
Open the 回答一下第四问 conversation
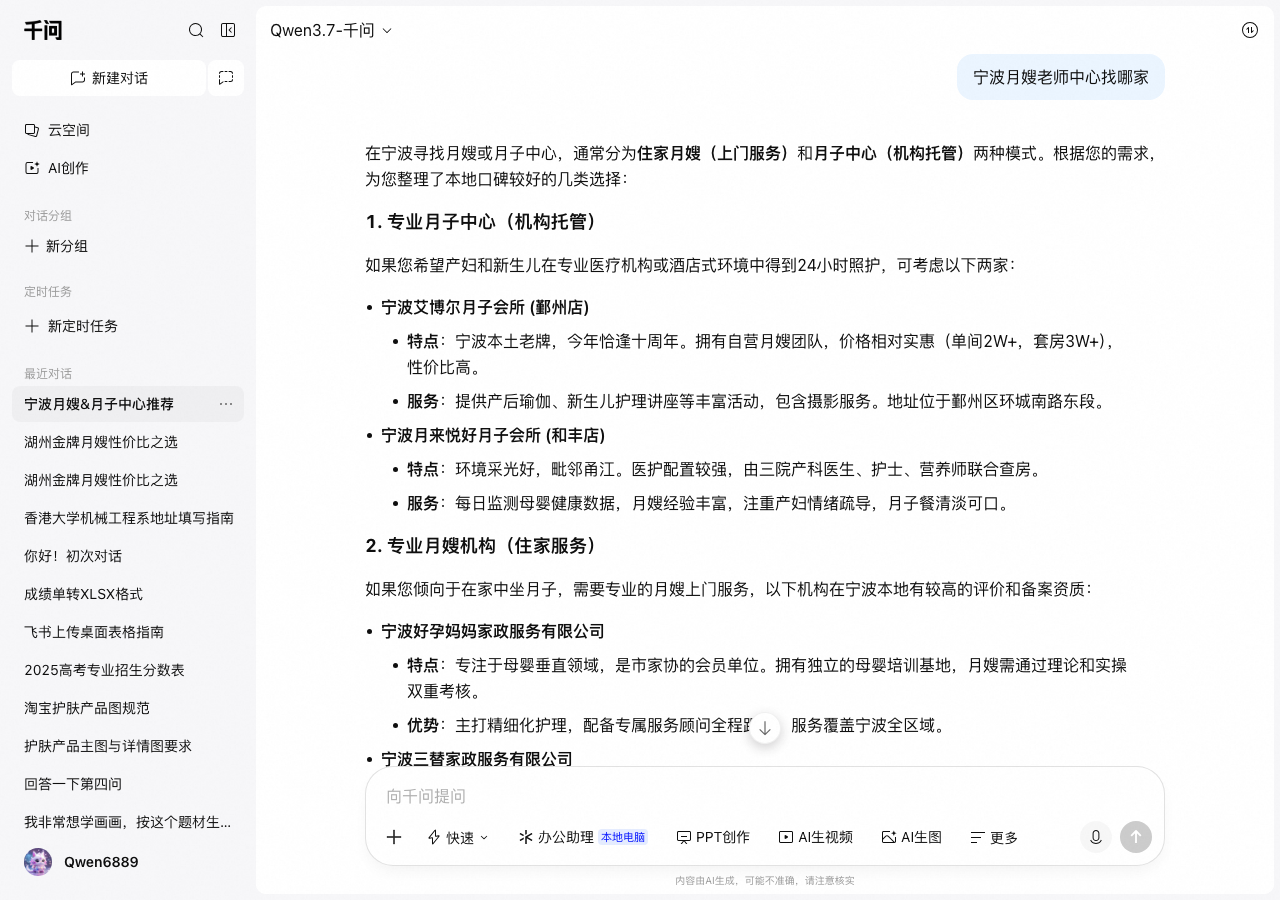[128, 784]
